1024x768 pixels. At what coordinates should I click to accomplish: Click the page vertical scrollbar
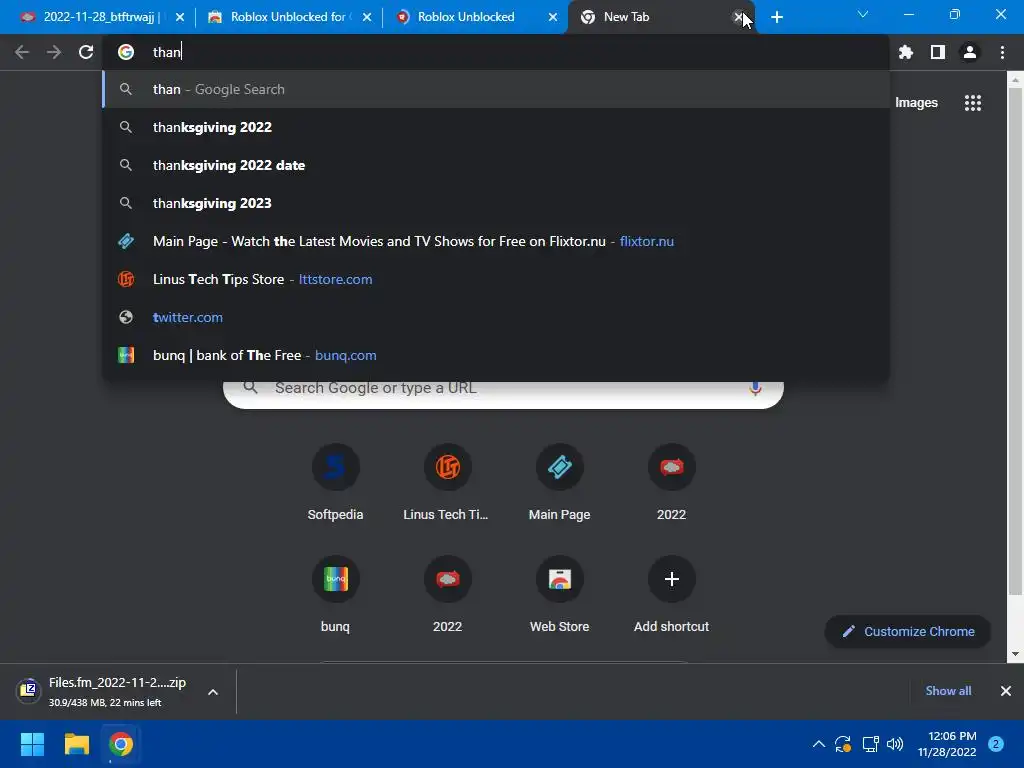(x=1014, y=340)
